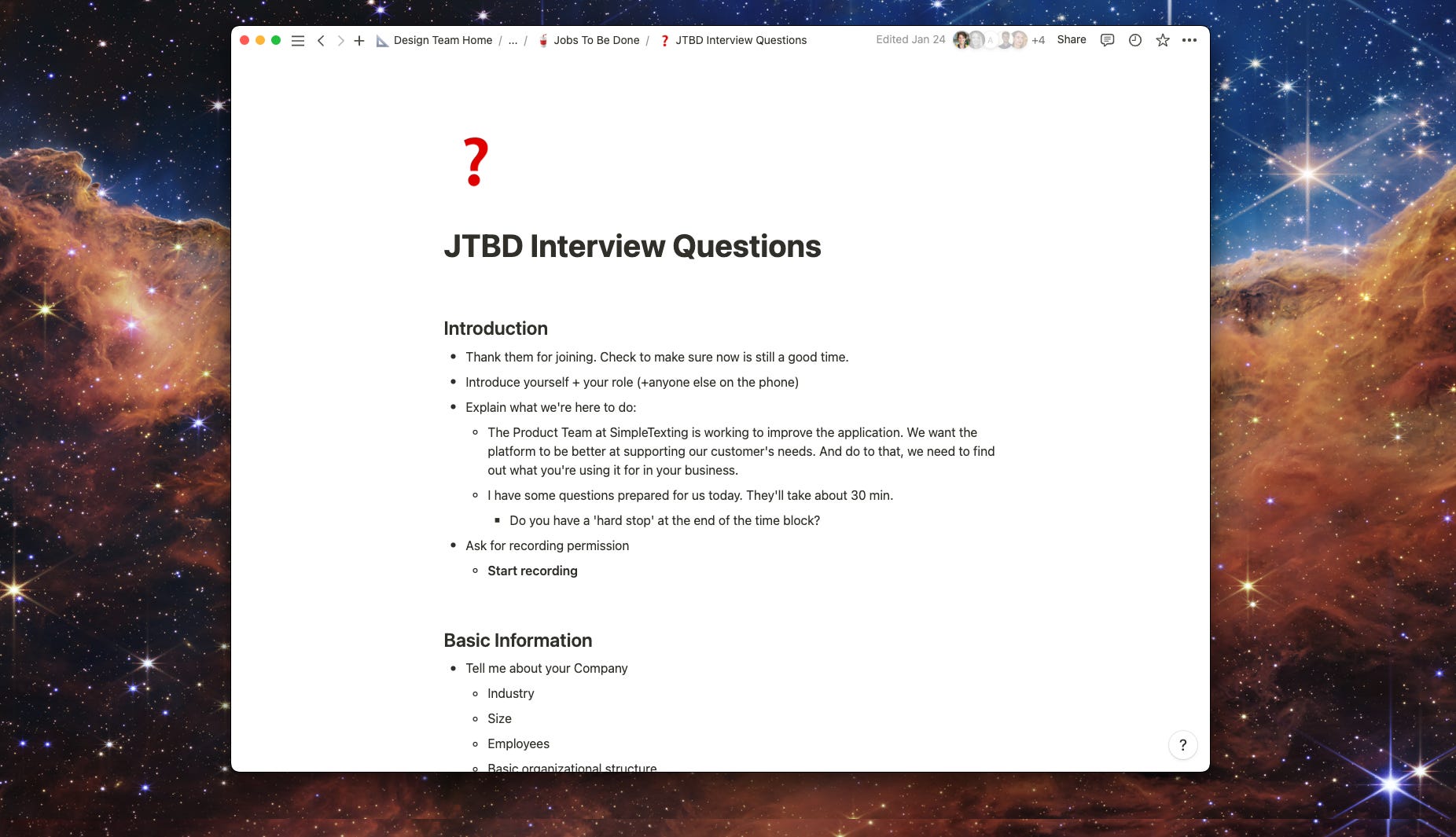Viewport: 1456px width, 837px height.
Task: Open the three-dot page options menu
Action: pos(1189,40)
